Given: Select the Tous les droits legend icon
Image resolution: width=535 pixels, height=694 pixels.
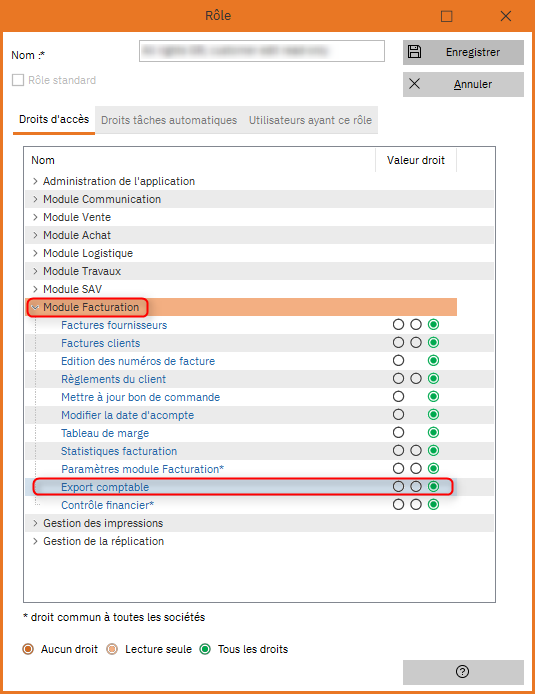Looking at the screenshot, I should click(205, 649).
